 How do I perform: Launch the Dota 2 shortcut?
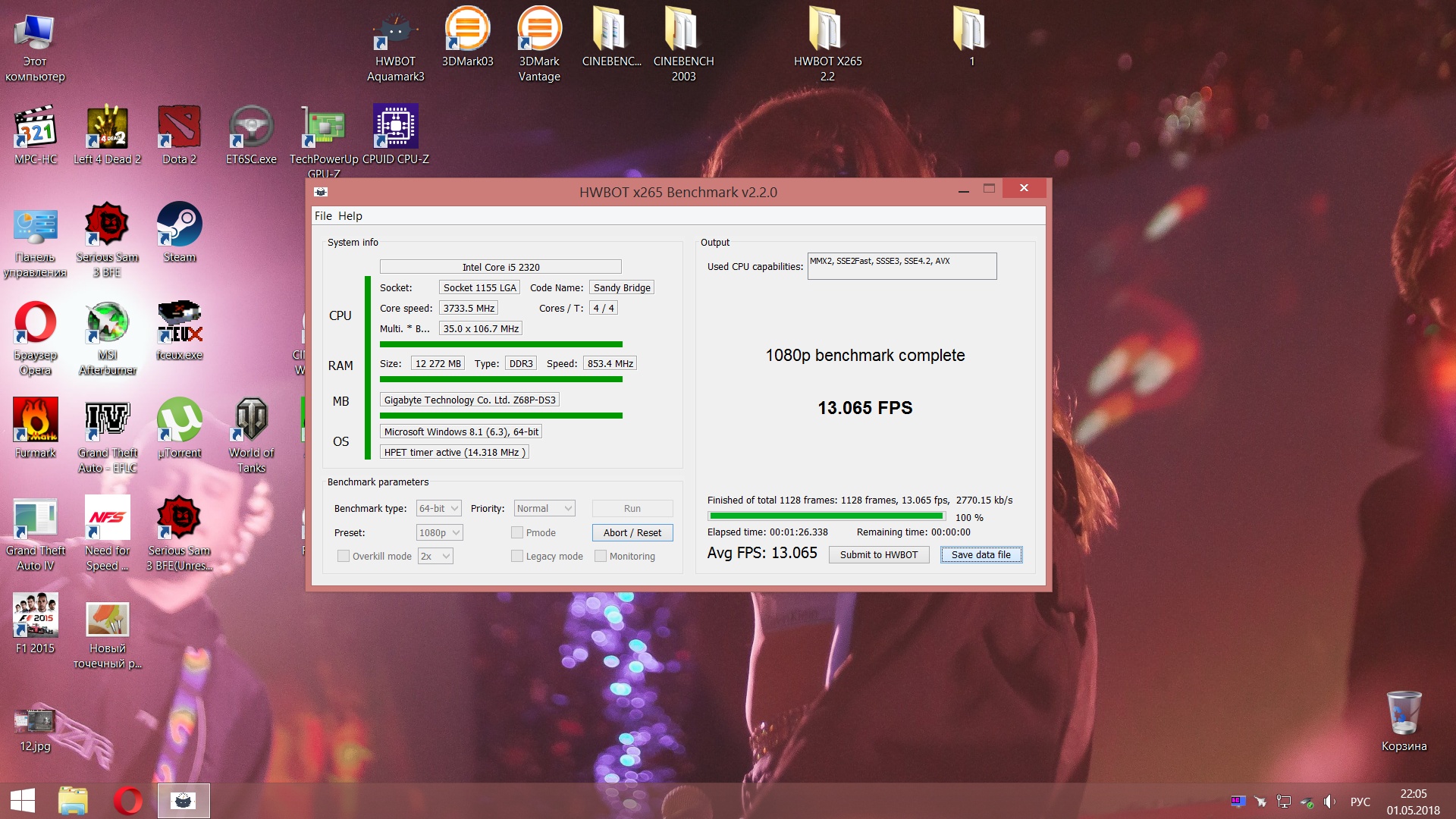point(179,135)
